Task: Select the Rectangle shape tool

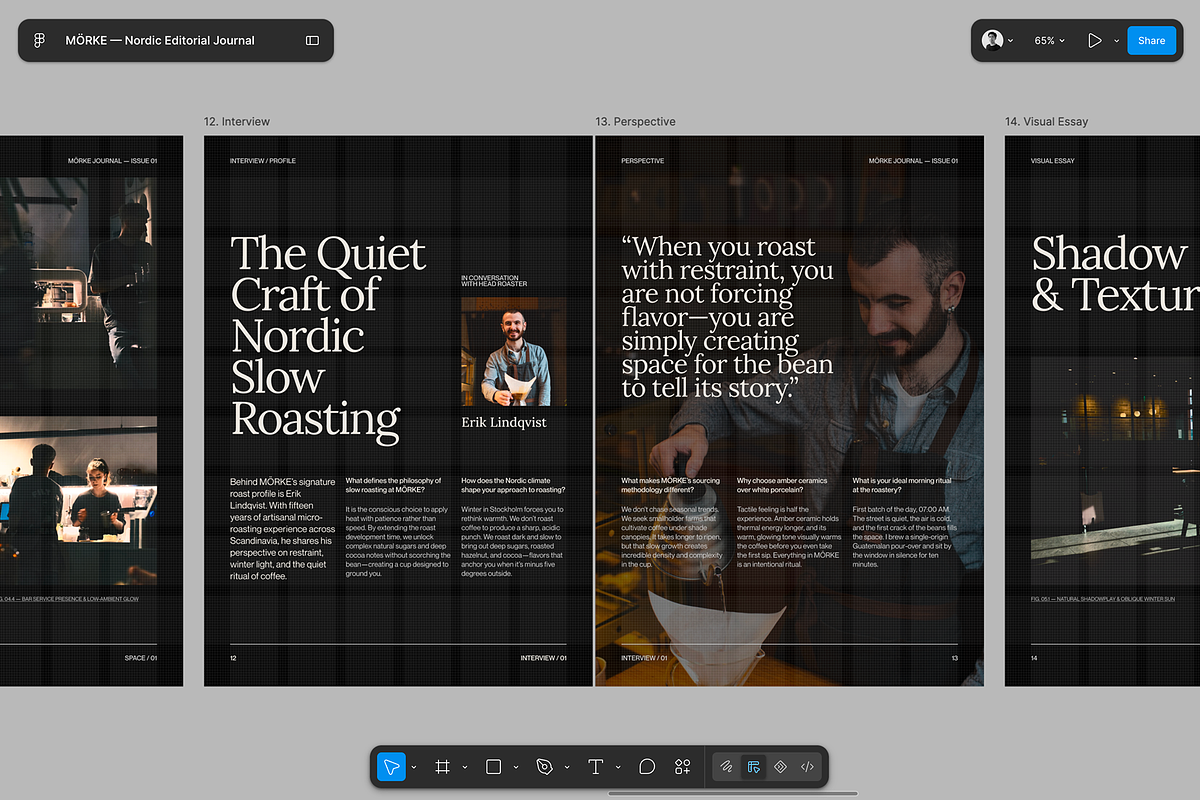Action: (493, 767)
